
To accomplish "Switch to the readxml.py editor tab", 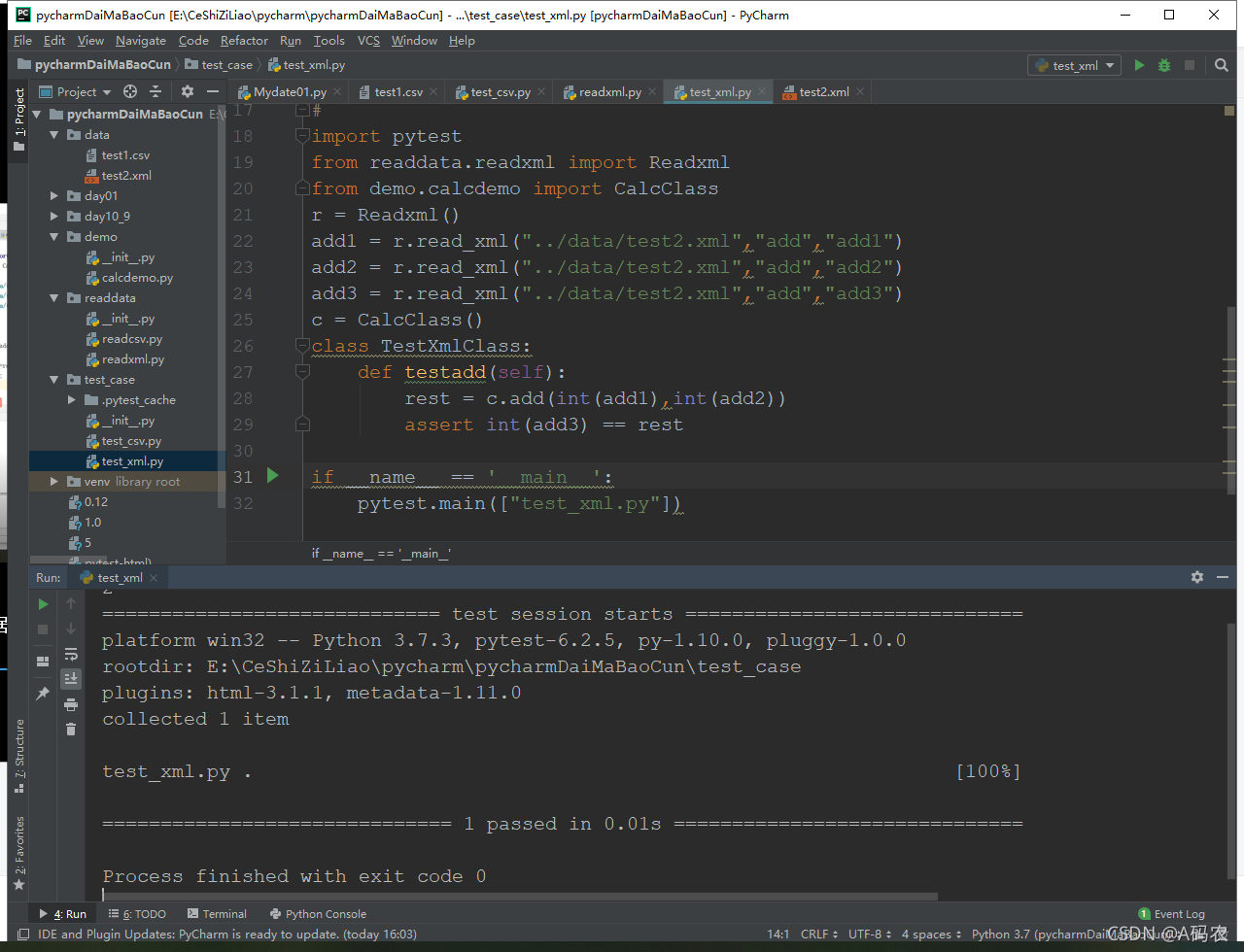I will pyautogui.click(x=608, y=92).
